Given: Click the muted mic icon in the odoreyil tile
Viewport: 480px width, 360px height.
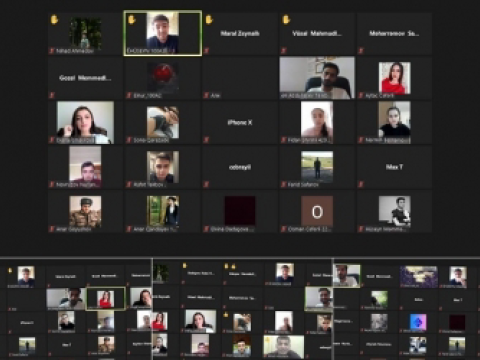Looking at the screenshot, I should click(x=206, y=184).
